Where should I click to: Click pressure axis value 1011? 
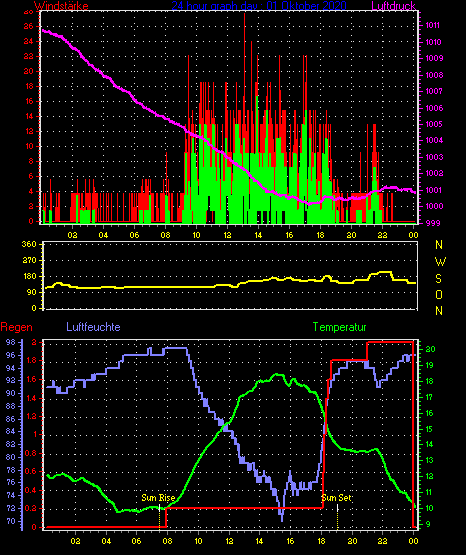(x=432, y=25)
